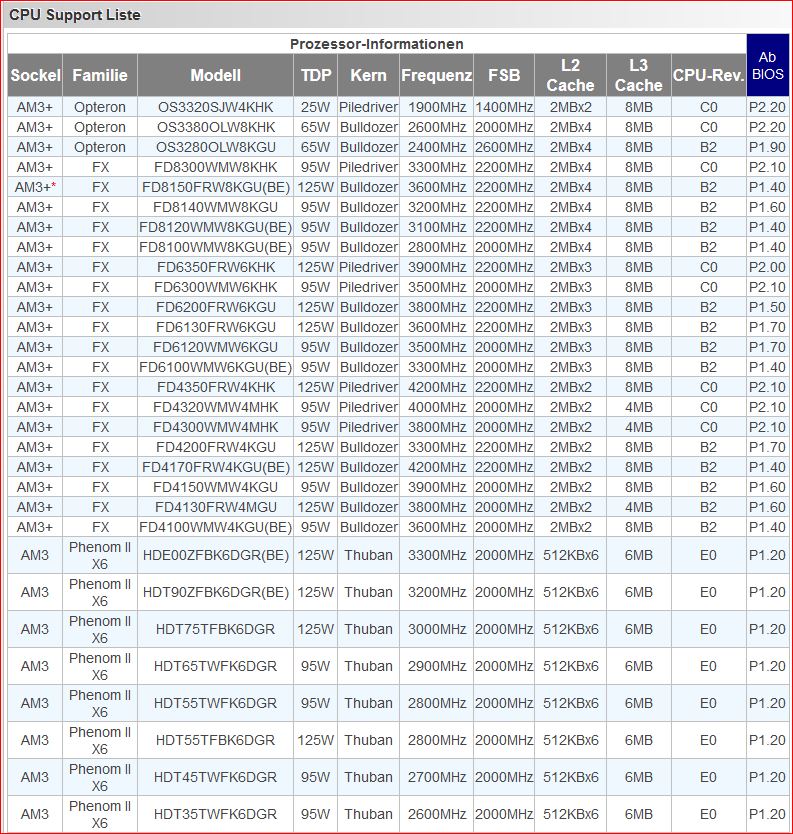Select model FD6100WMW6KGU(BE)

(x=215, y=367)
